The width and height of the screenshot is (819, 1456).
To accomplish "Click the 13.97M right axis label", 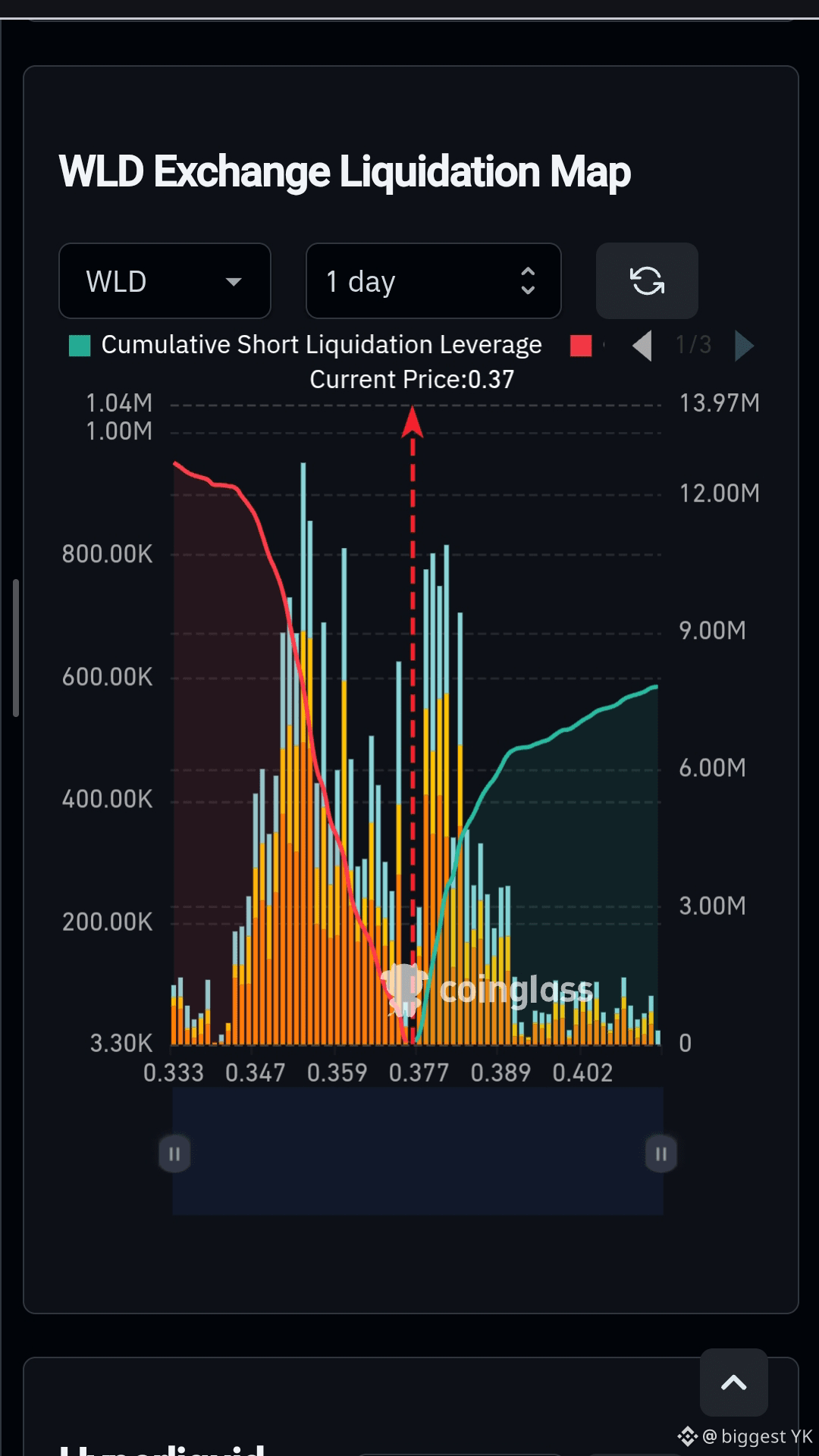I will click(720, 402).
